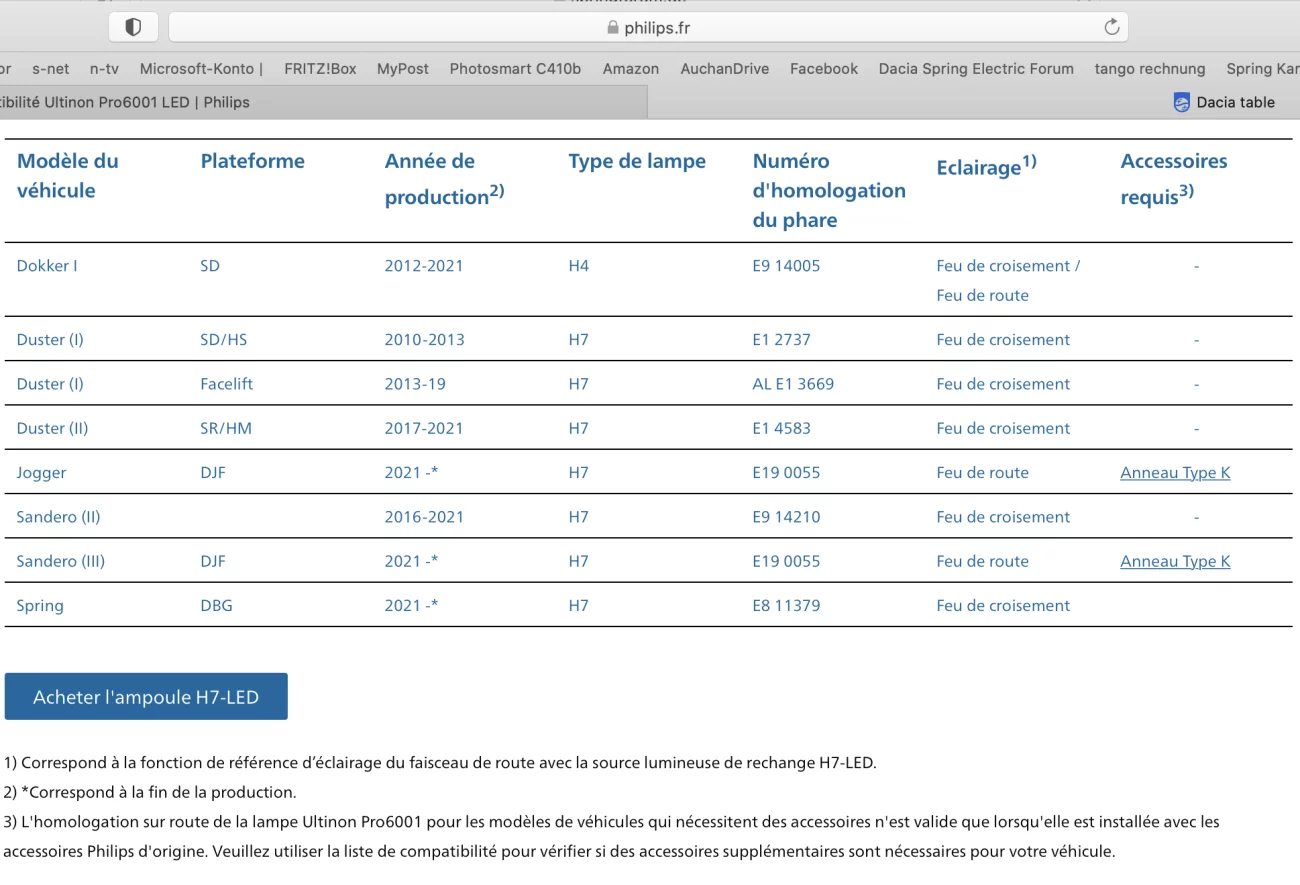Screen dimensions: 1300x885
Task: Open the Photosmart C410b bookmark
Action: 515,69
